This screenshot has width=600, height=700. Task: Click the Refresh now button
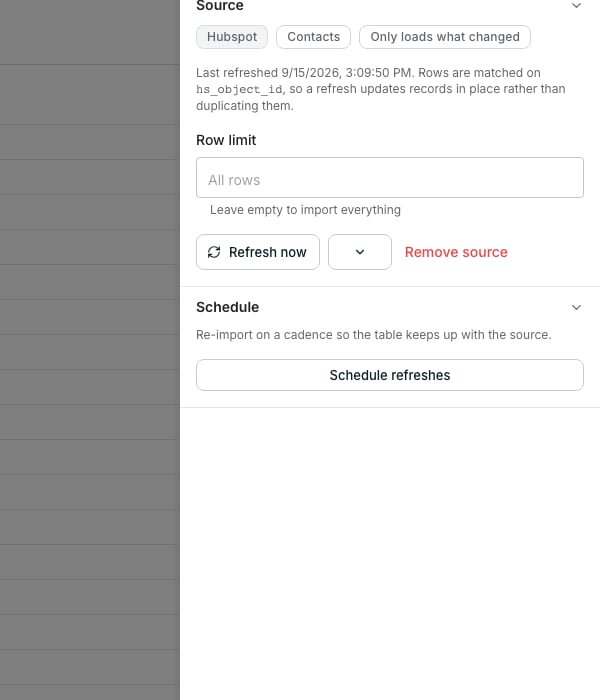(x=258, y=252)
